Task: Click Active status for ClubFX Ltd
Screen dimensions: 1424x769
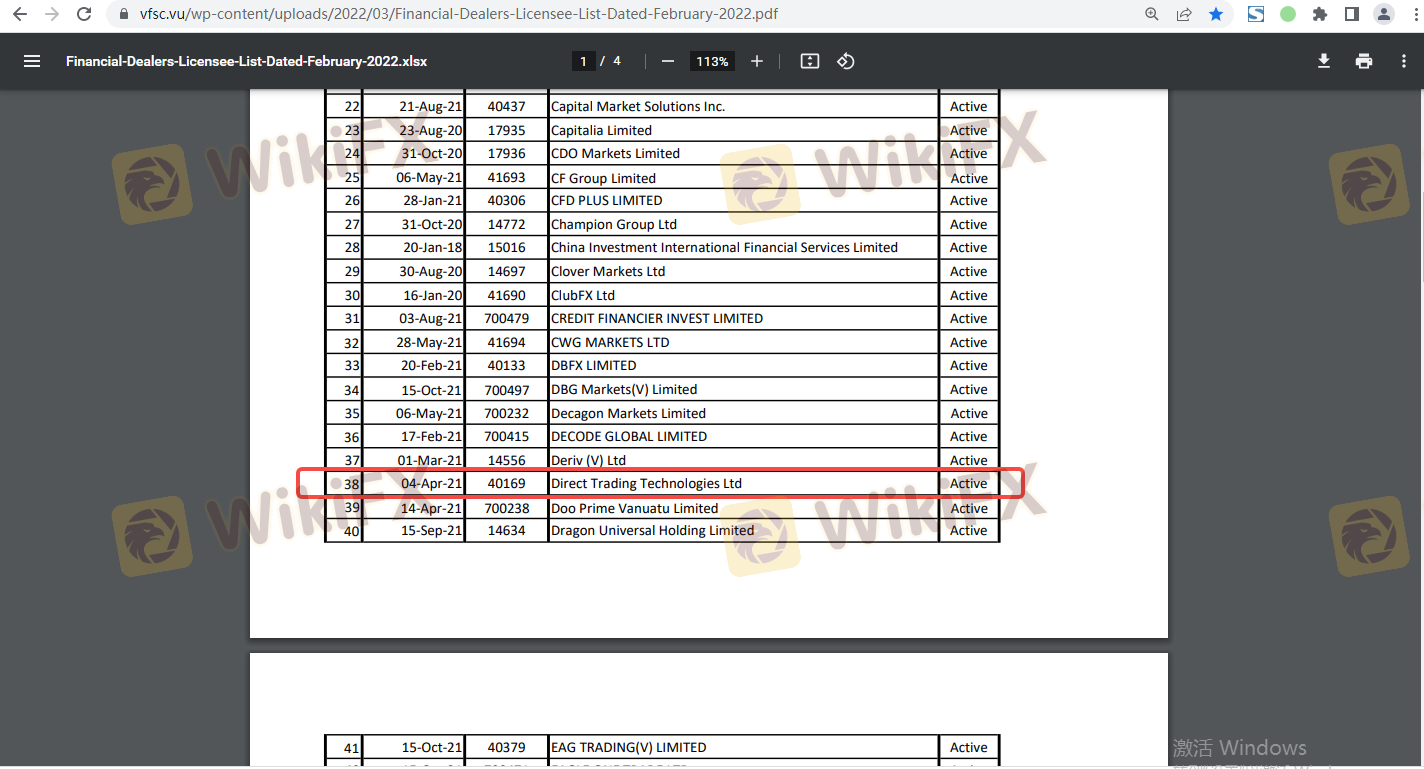Action: (x=969, y=296)
